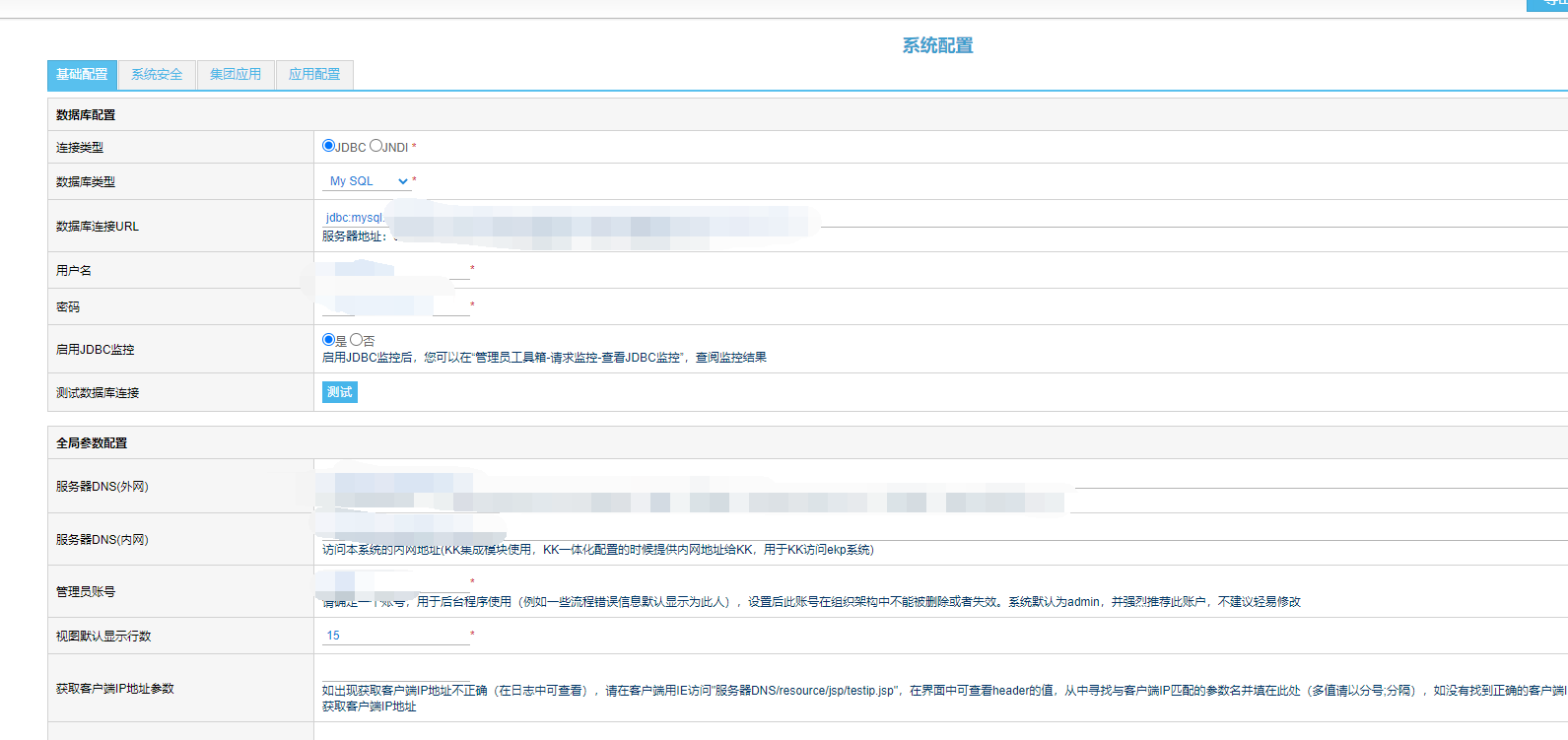Choose JNDI as connection type
The height and width of the screenshot is (740, 1568).
(x=375, y=146)
